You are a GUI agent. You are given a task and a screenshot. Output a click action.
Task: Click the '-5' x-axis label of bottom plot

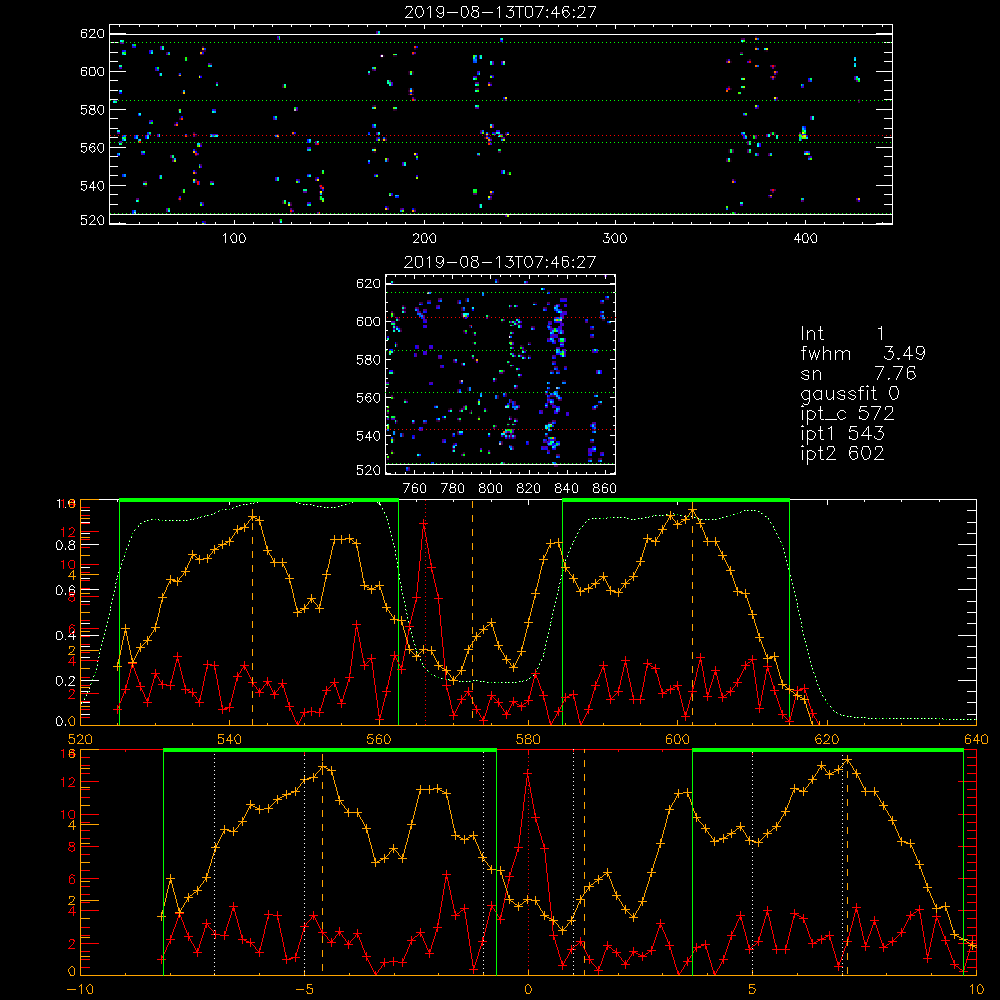[304, 989]
